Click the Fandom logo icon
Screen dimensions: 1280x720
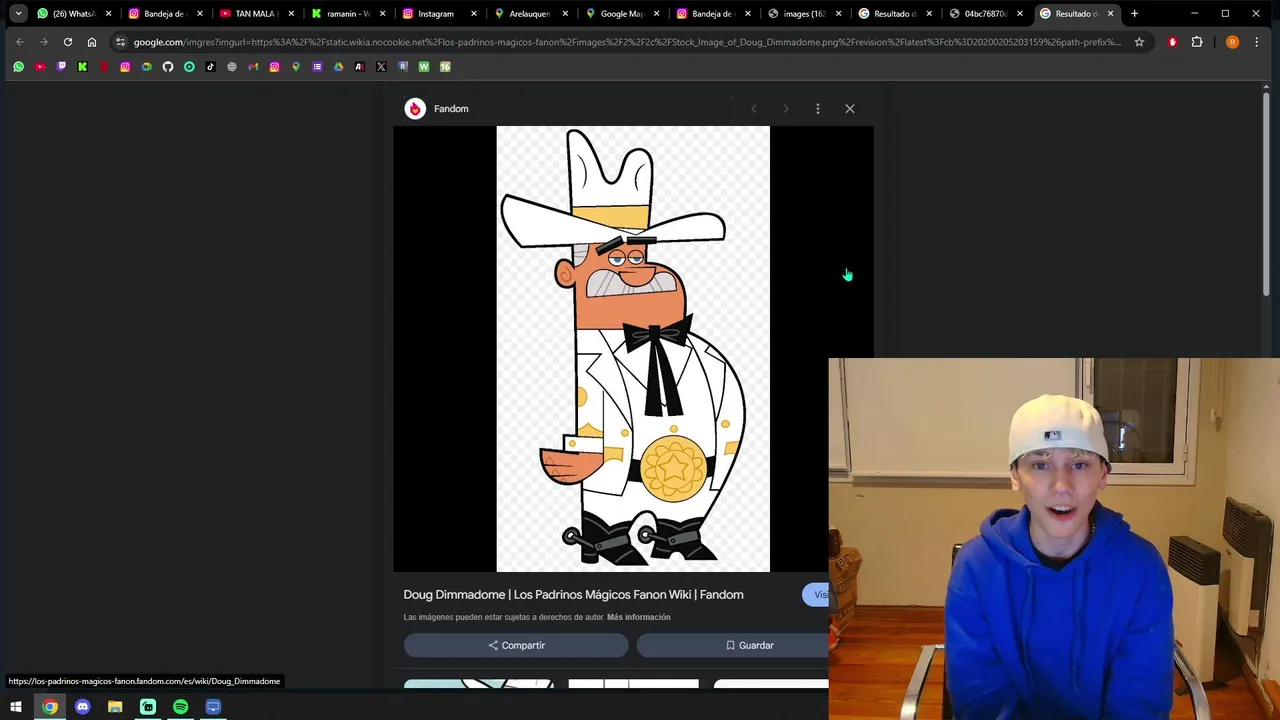(x=415, y=108)
